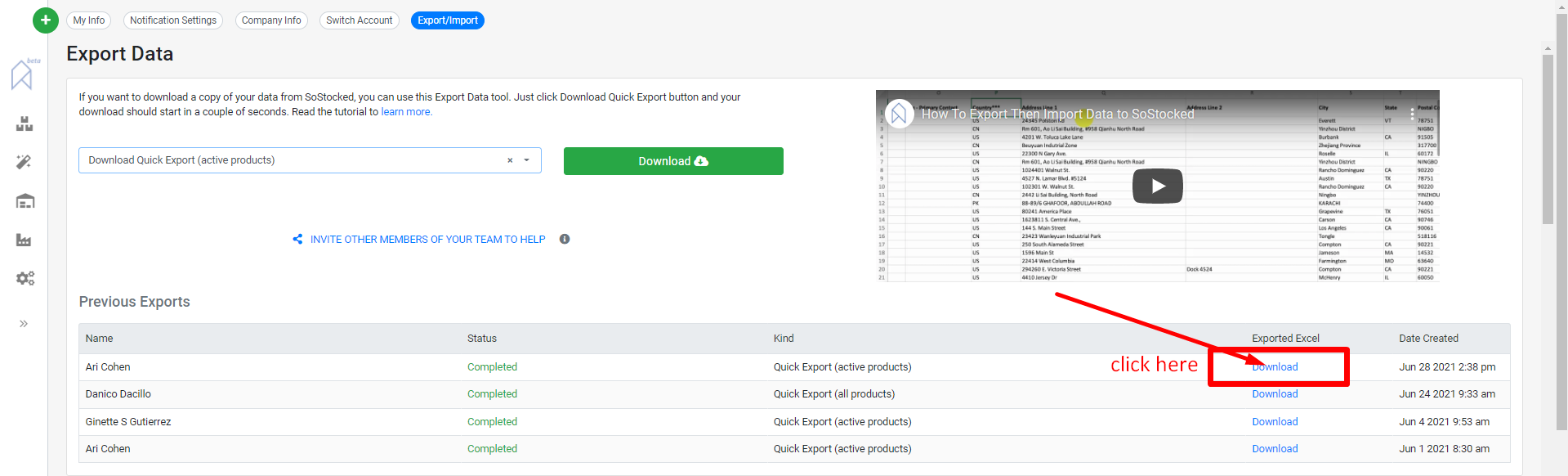The height and width of the screenshot is (476, 1568).
Task: Open the learn more tutorial link
Action: tap(406, 112)
